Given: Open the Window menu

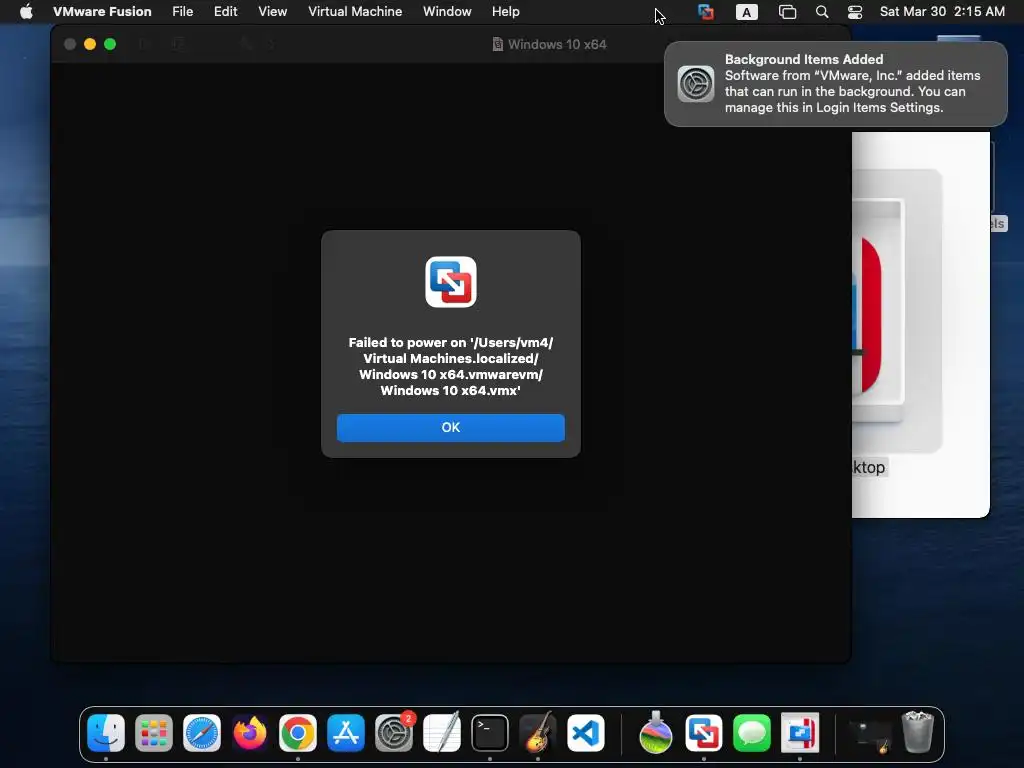Looking at the screenshot, I should tap(447, 12).
